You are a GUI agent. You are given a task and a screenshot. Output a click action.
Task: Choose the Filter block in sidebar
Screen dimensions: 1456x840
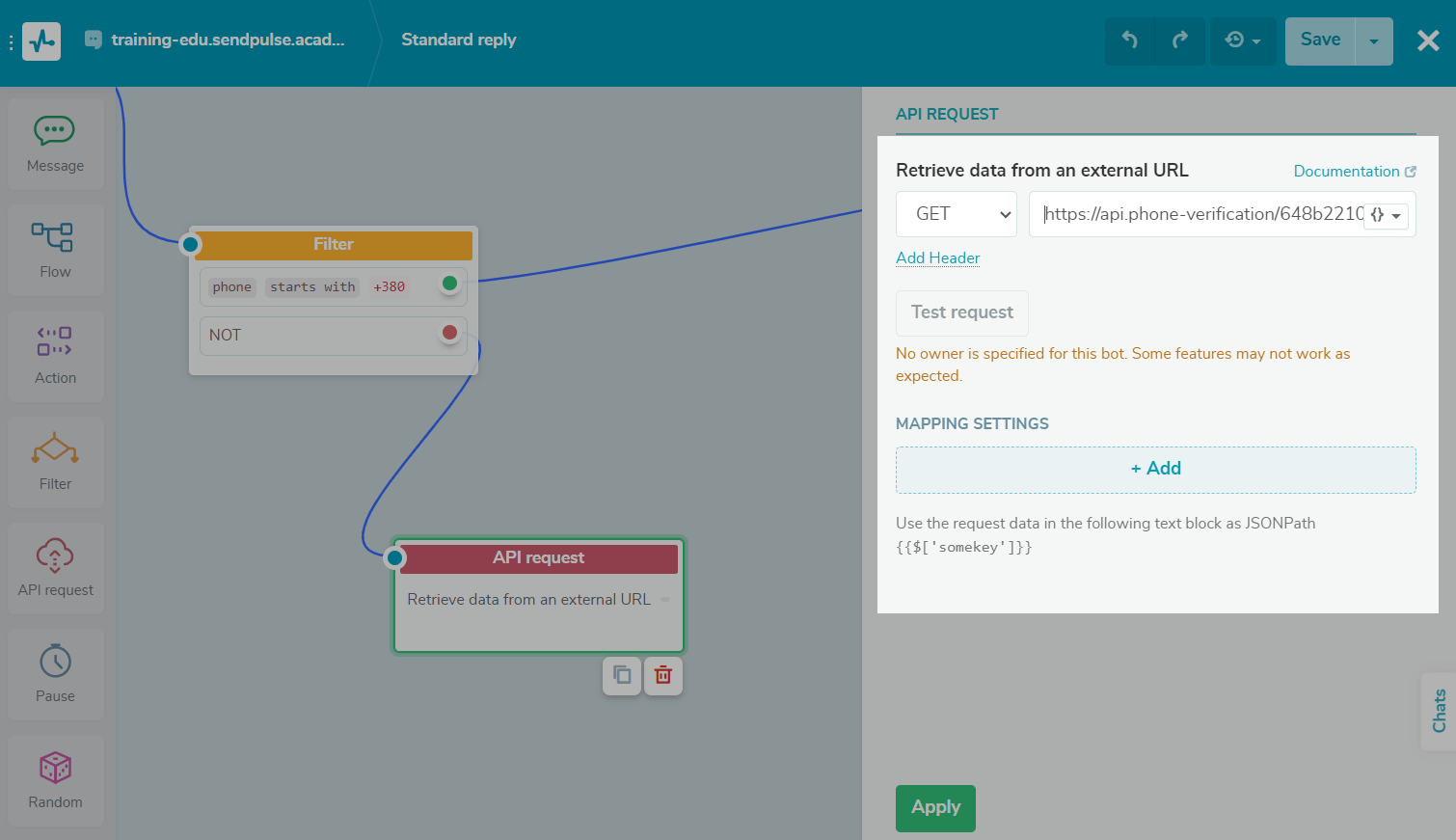[55, 462]
